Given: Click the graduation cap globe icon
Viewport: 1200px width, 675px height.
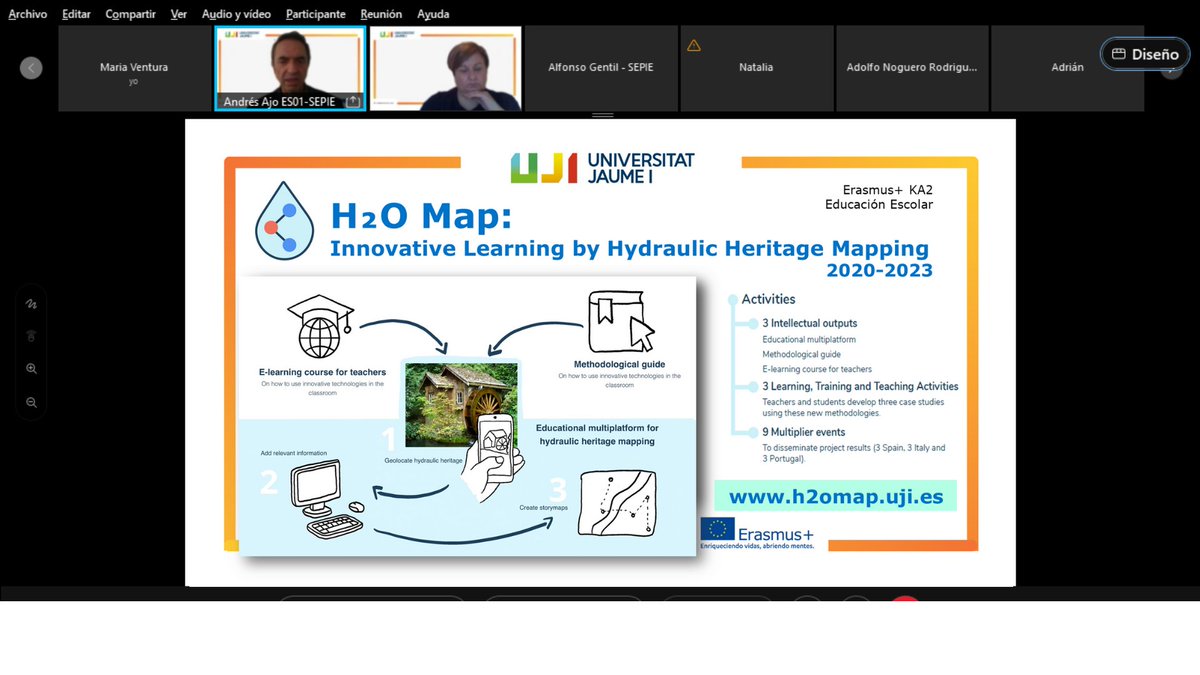Looking at the screenshot, I should tap(320, 327).
